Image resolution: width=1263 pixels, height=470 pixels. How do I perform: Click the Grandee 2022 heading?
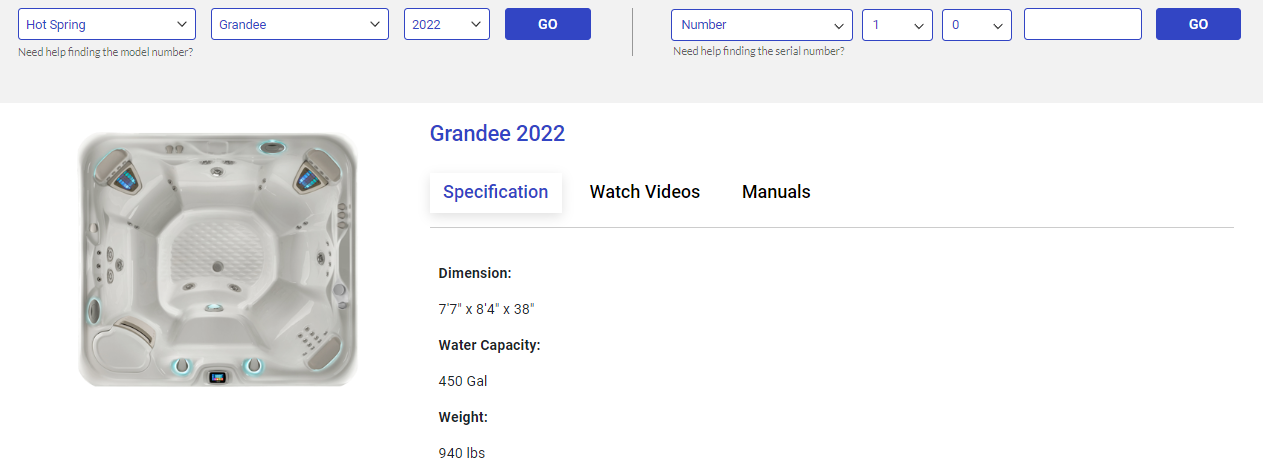pyautogui.click(x=497, y=133)
